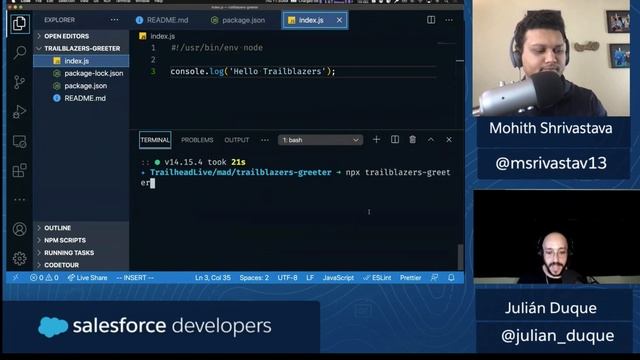Toggle ESLint status bar item
This screenshot has width=640, height=360.
377,278
